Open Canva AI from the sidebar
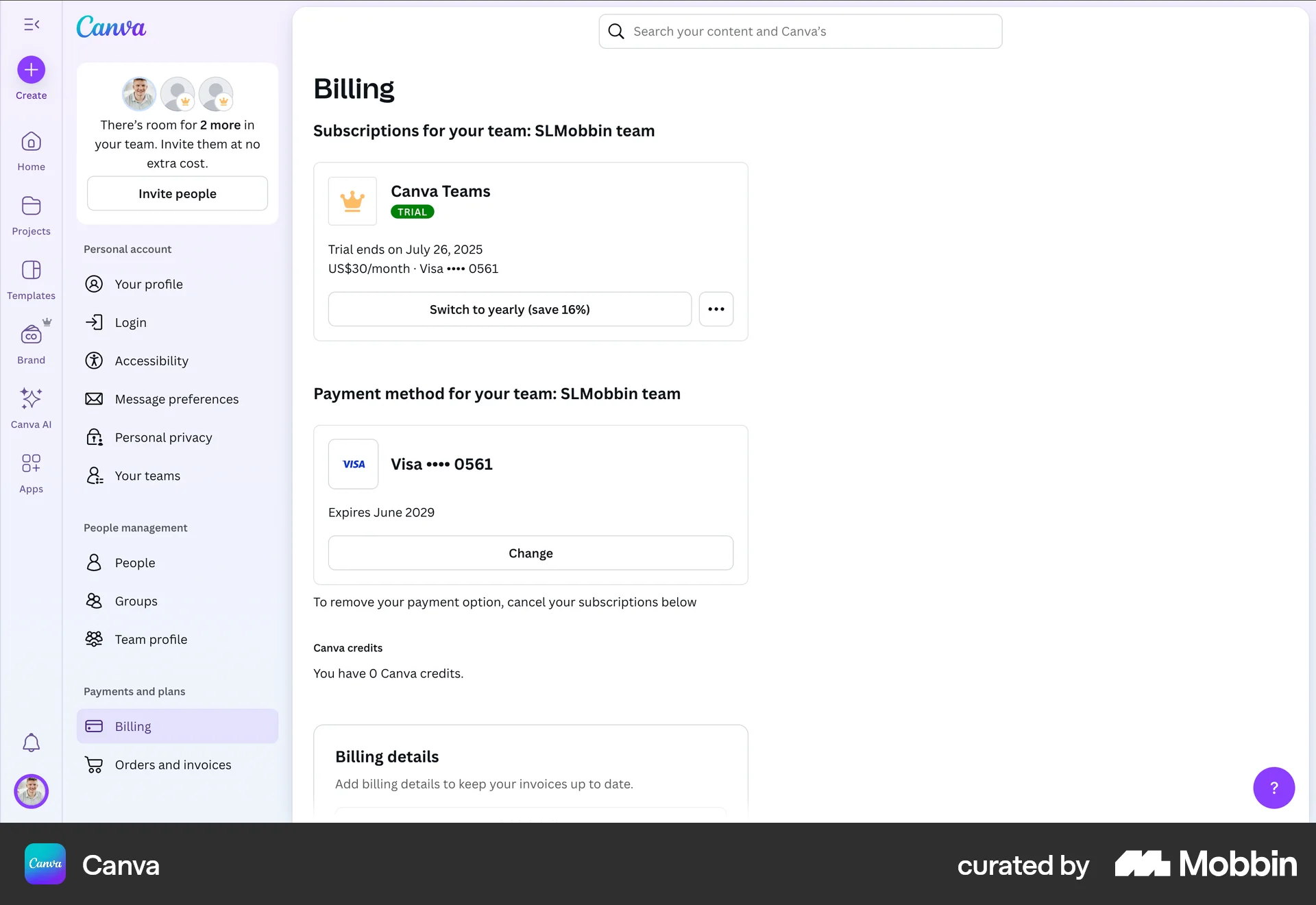 tap(31, 407)
